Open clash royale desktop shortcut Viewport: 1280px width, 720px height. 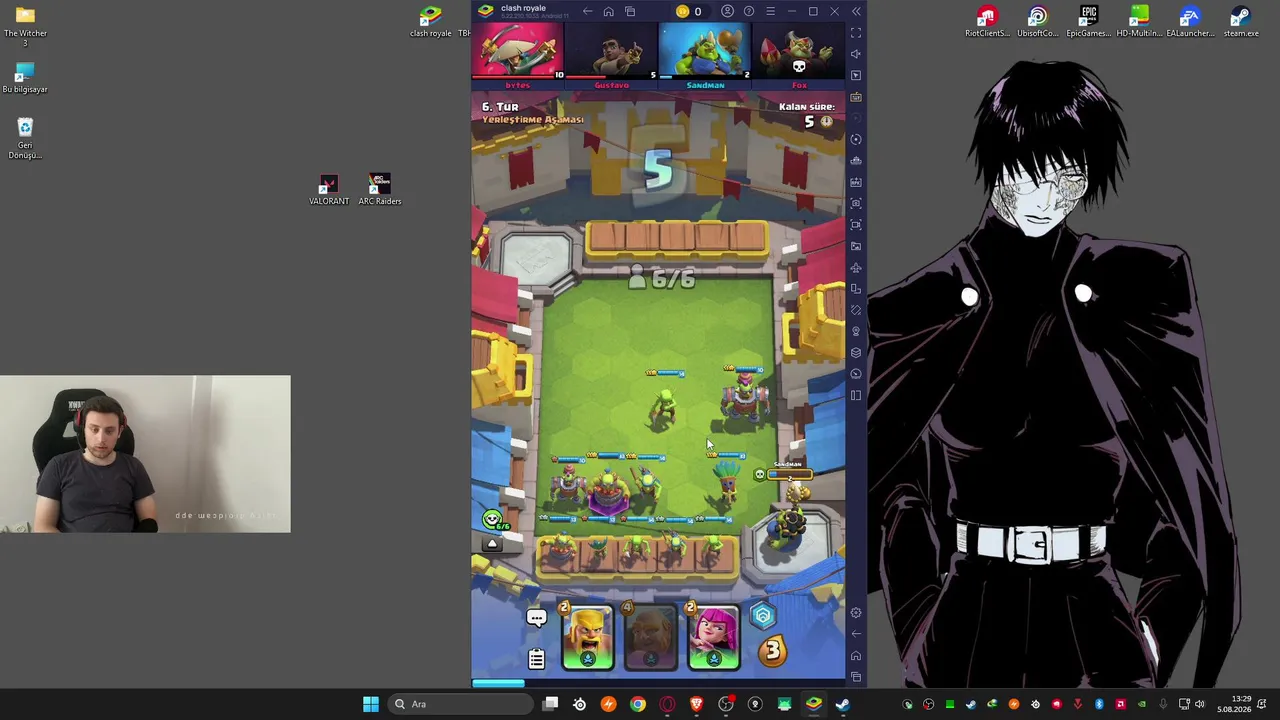coord(431,22)
